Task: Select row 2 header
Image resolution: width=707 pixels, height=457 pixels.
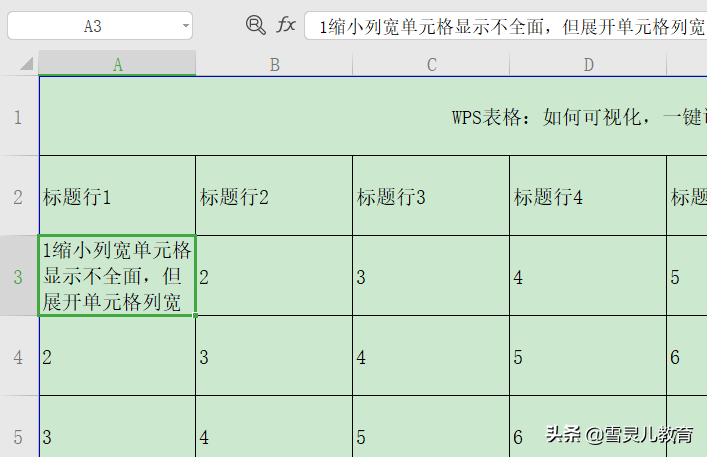Action: coord(19,196)
